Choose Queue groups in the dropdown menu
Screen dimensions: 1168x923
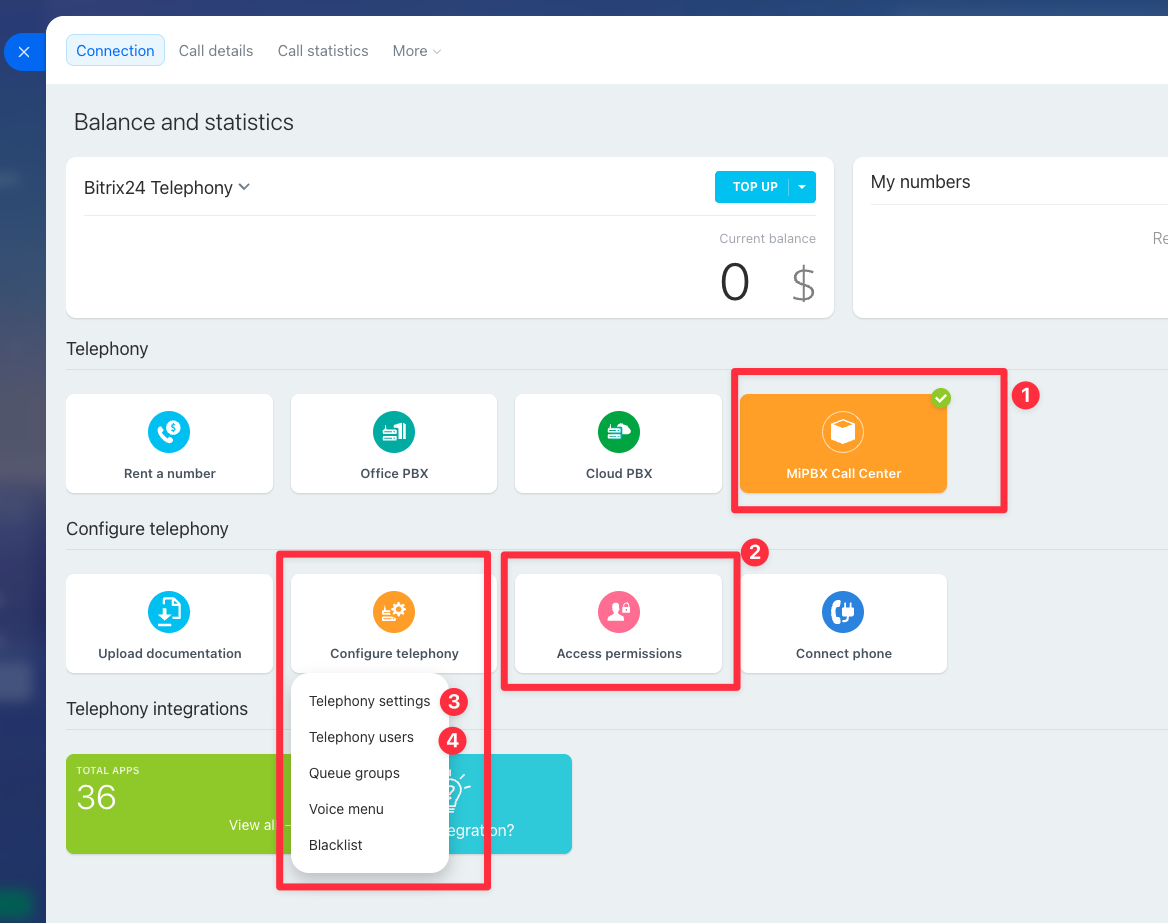click(x=355, y=773)
